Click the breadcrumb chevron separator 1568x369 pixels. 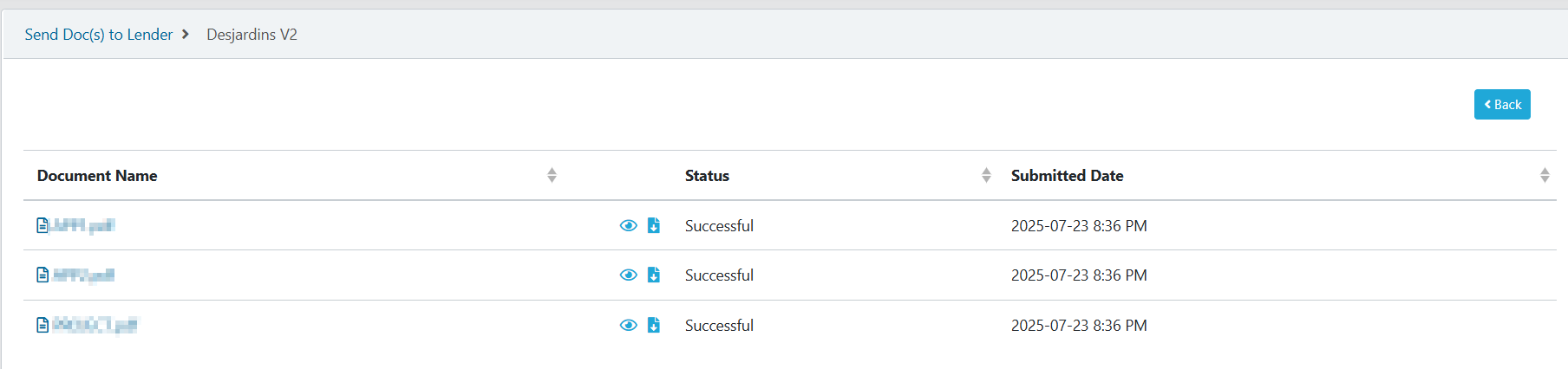tap(186, 35)
